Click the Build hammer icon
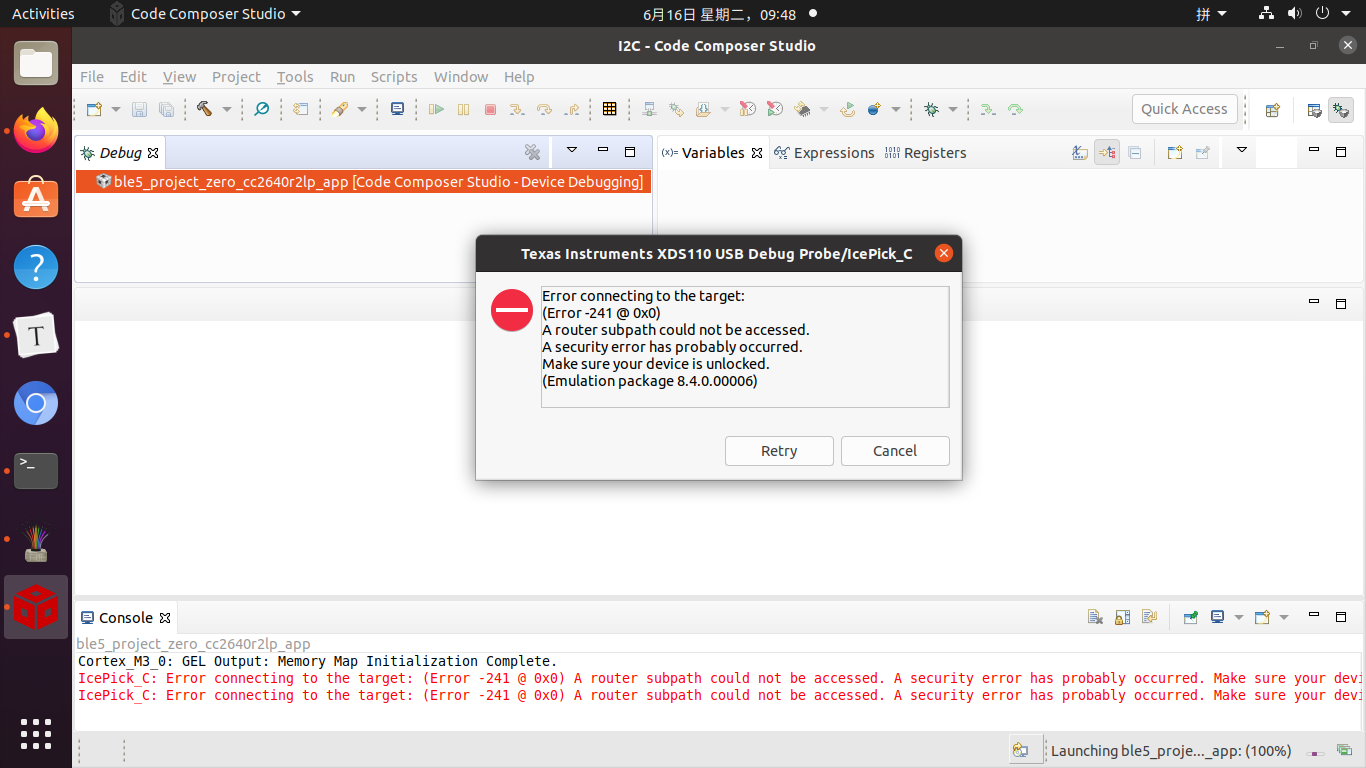The width and height of the screenshot is (1366, 768). [x=205, y=109]
